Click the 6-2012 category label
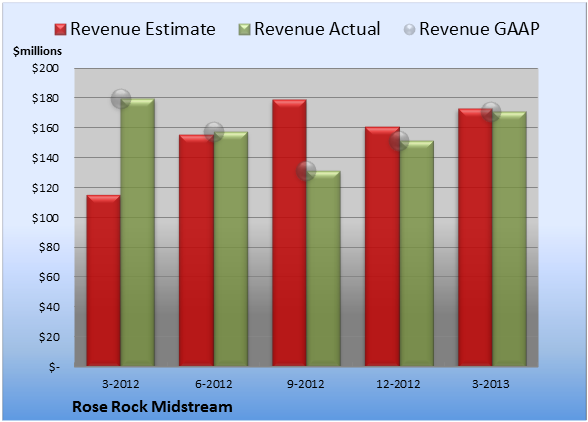Viewport: 588px width, 422px height. (213, 384)
